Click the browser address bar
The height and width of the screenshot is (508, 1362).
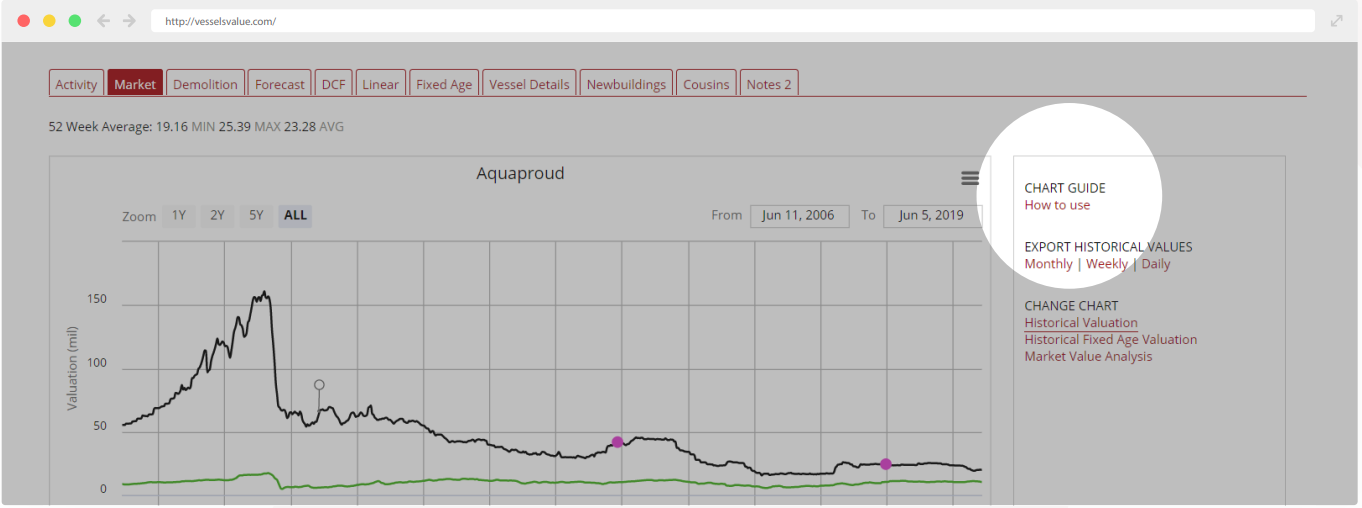732,21
